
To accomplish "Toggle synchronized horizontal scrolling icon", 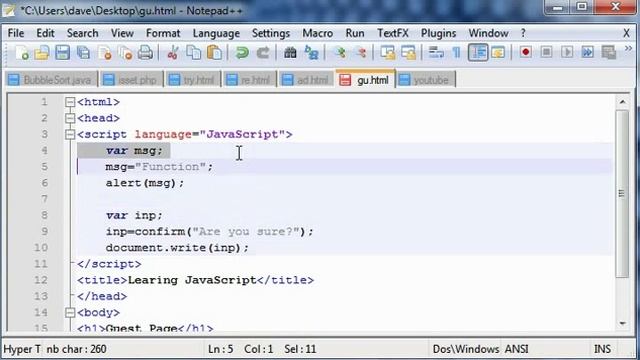I will click(408, 53).
